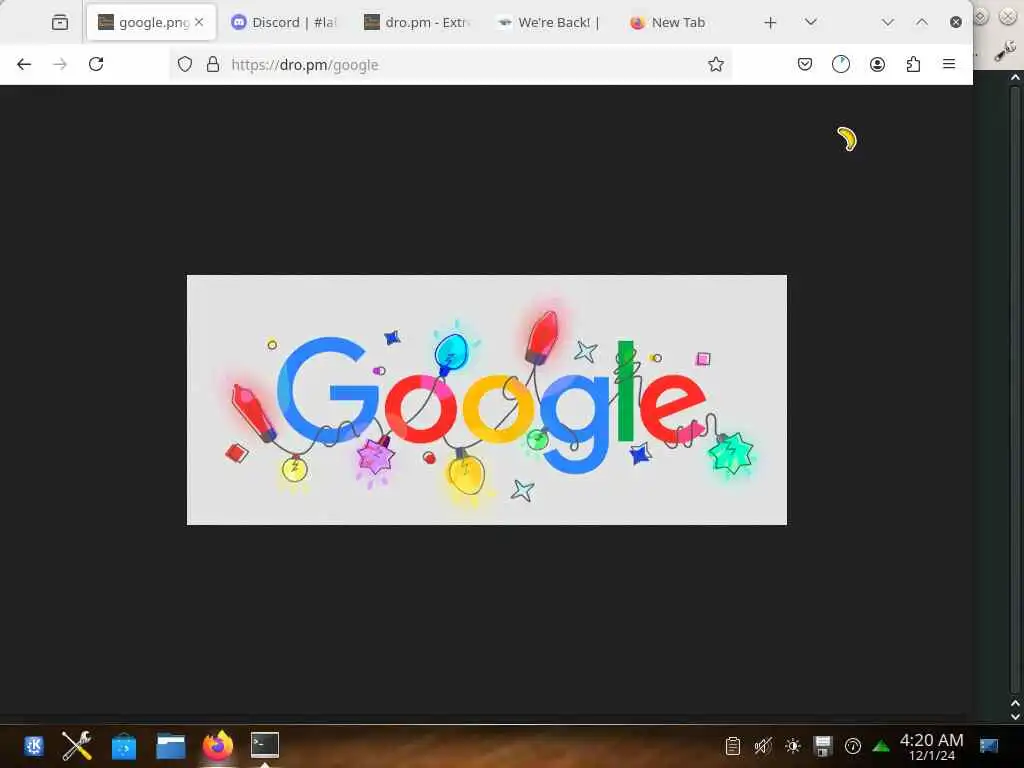This screenshot has width=1024, height=768.
Task: Click the background window scrollbar up arrow
Action: 1015,77
